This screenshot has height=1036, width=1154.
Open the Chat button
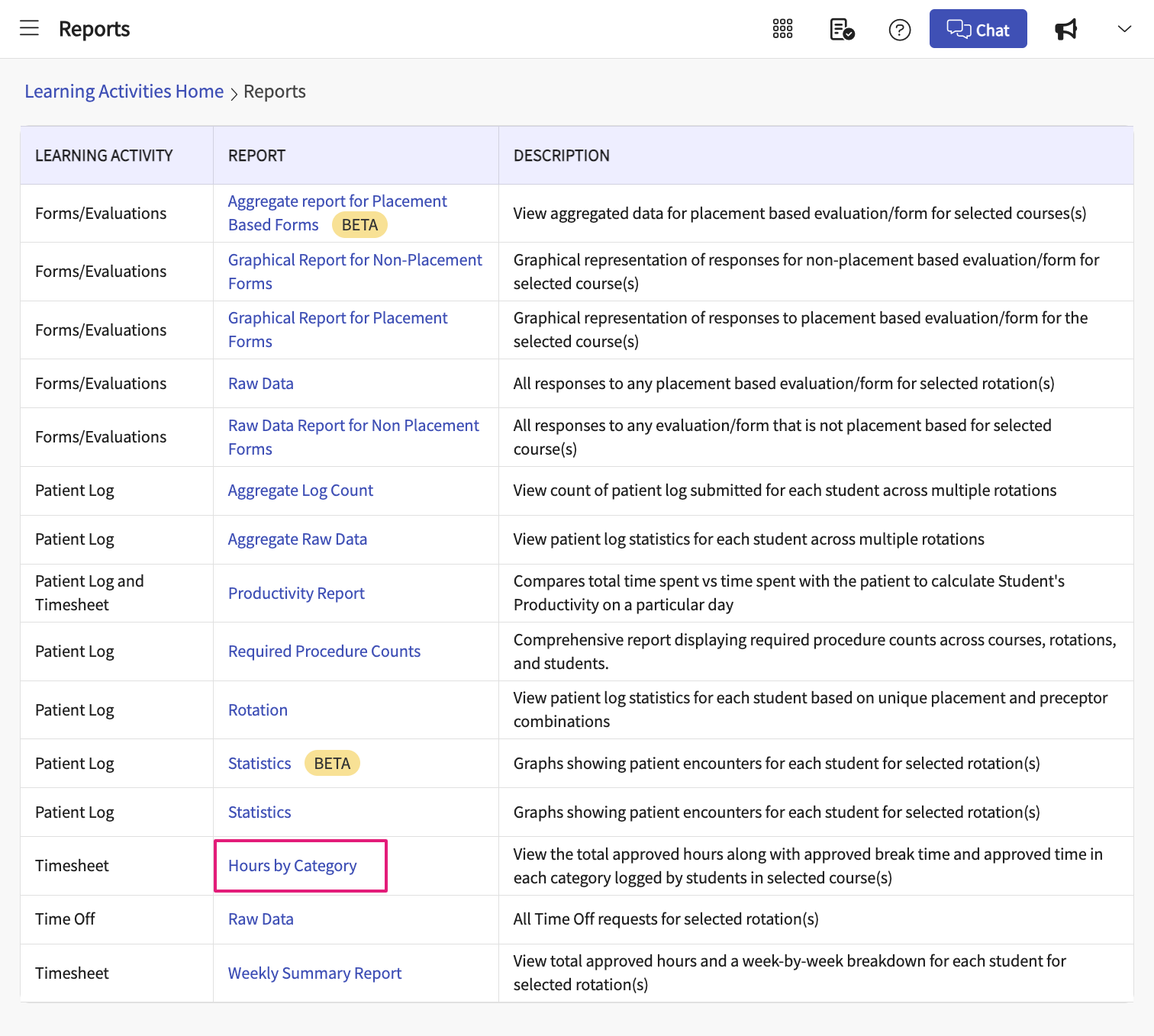[978, 29]
